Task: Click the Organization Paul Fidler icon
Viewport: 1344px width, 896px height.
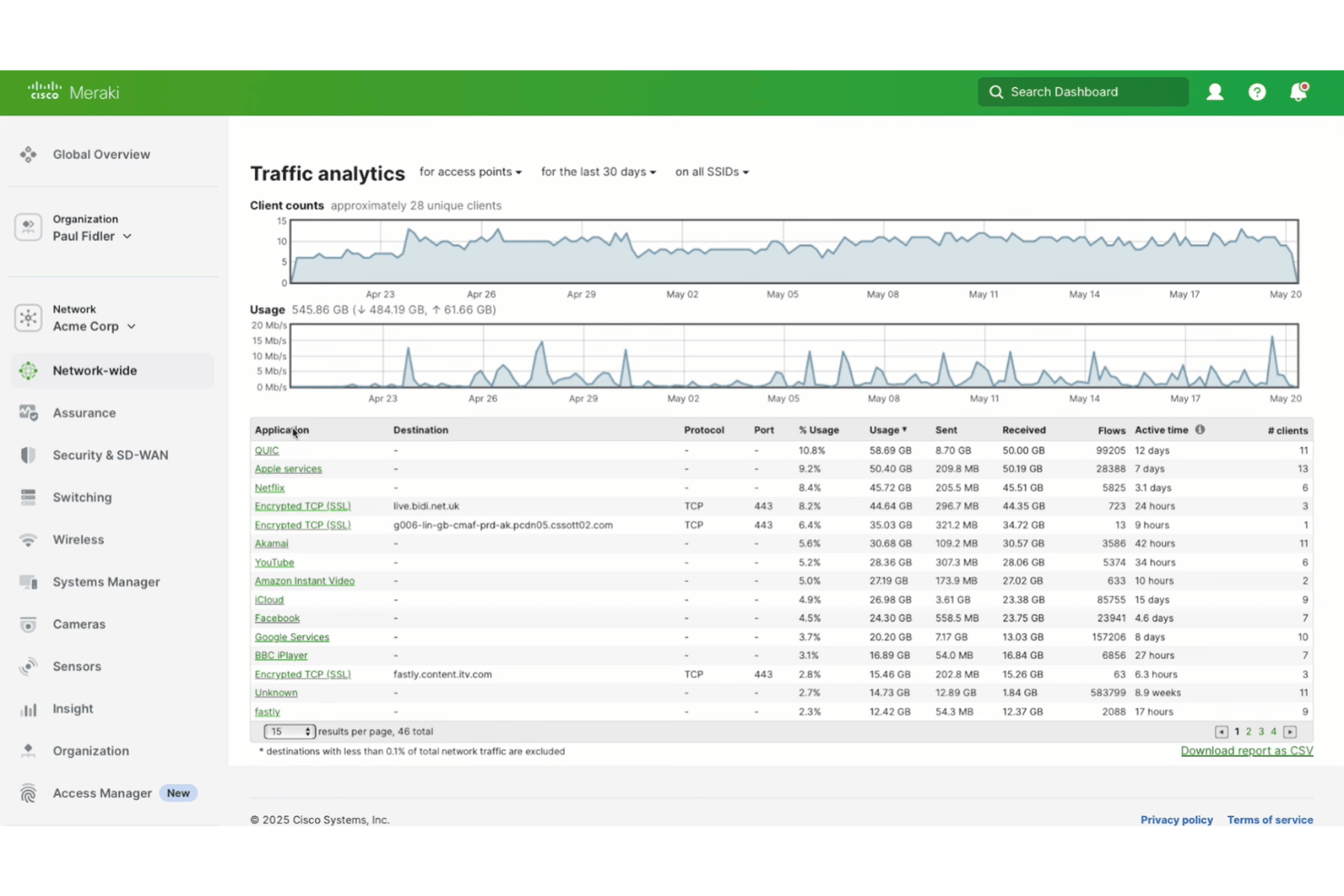Action: pyautogui.click(x=28, y=227)
